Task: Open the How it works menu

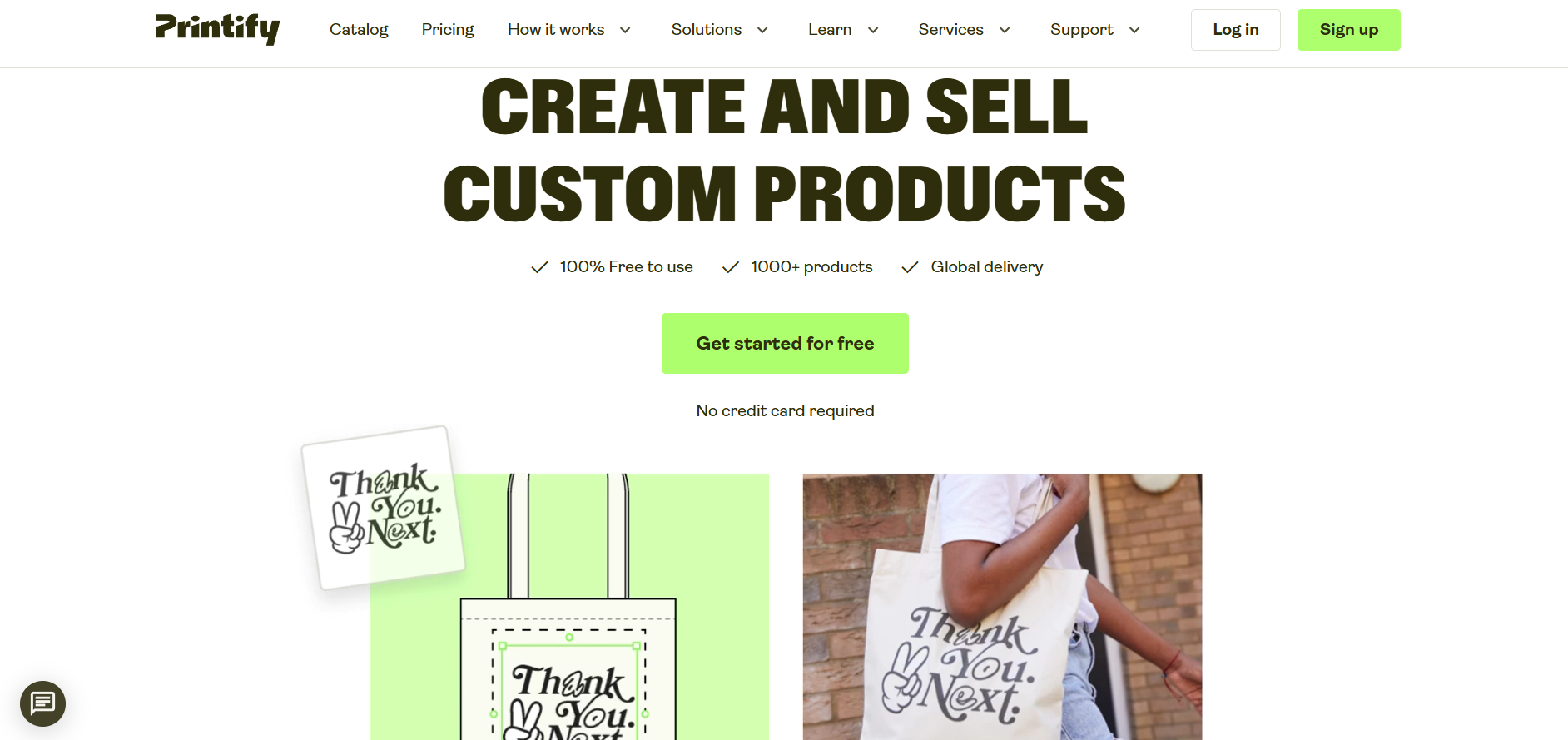Action: (556, 30)
